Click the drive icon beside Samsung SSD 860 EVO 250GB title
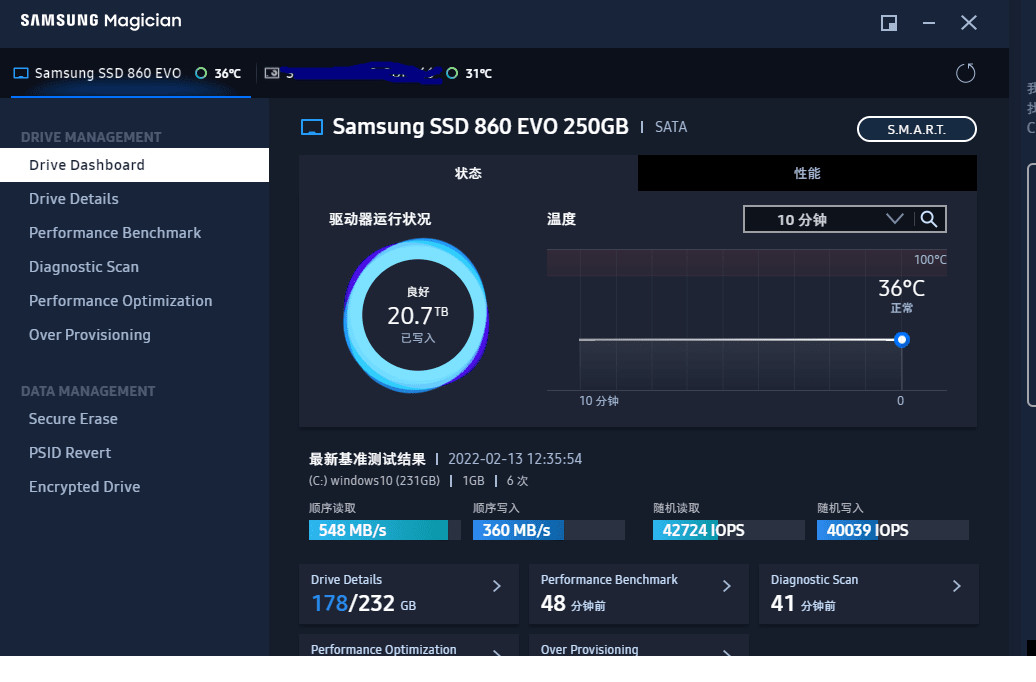This screenshot has width=1036, height=682. tap(312, 127)
